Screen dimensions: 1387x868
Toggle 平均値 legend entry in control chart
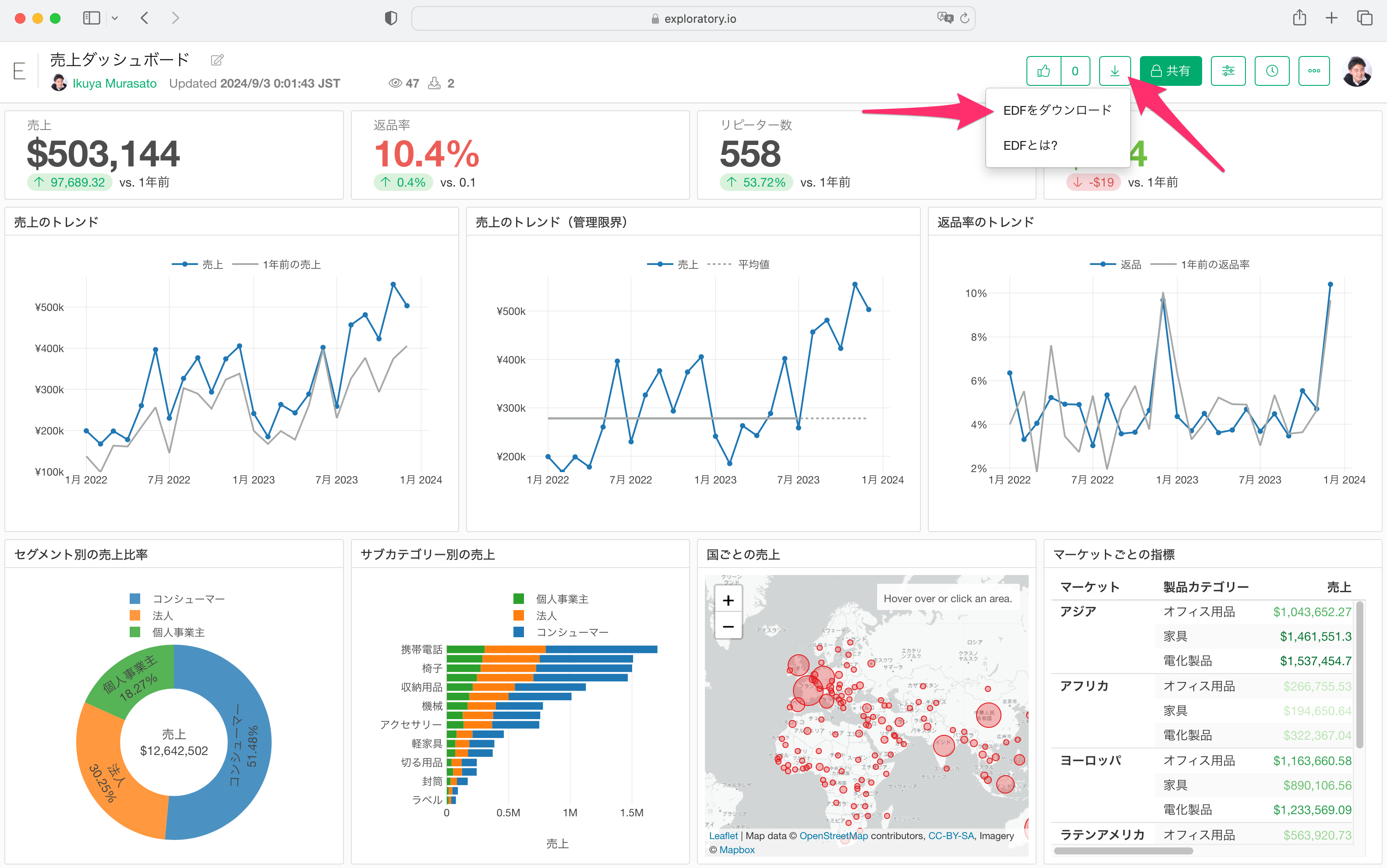(x=738, y=264)
